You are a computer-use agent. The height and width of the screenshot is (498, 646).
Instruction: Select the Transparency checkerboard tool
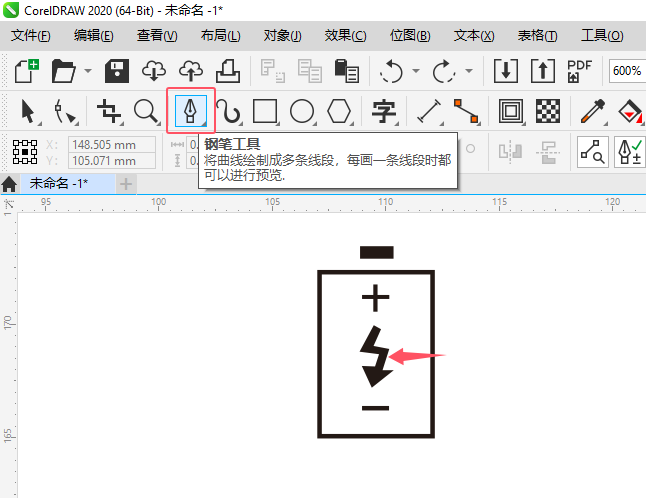[x=548, y=111]
